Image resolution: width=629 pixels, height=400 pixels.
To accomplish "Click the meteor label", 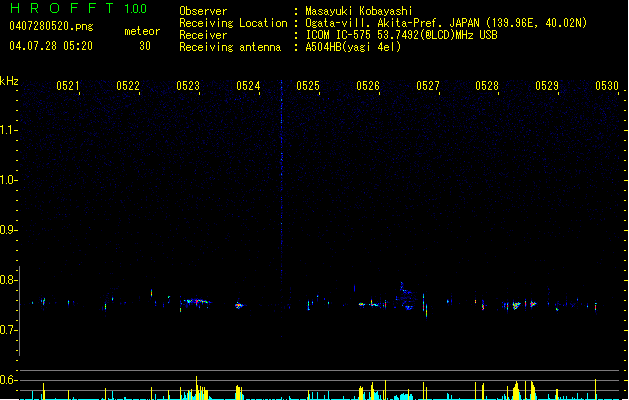I will click(142, 31).
